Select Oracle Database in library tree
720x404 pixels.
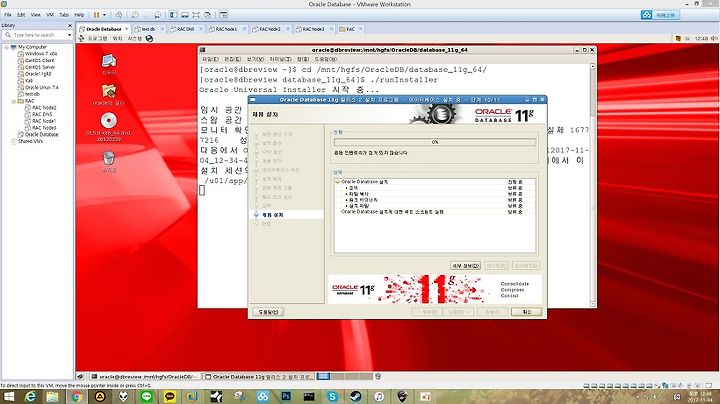(41, 135)
